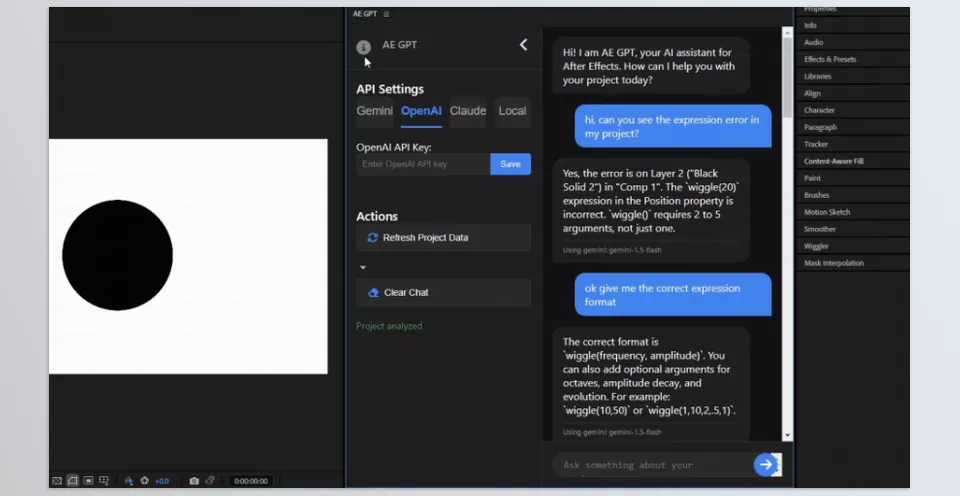Click the region of interest icon

tap(88, 481)
